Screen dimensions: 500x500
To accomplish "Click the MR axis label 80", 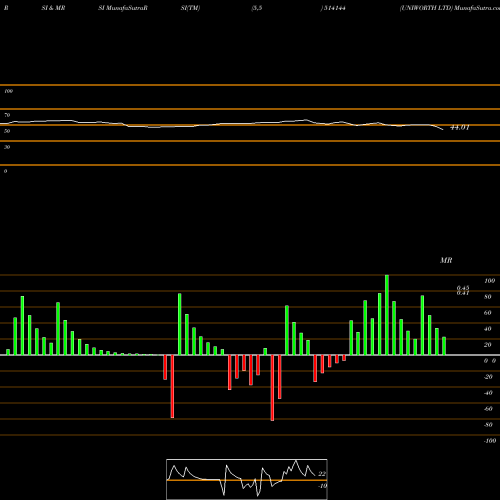I will point(488,297).
